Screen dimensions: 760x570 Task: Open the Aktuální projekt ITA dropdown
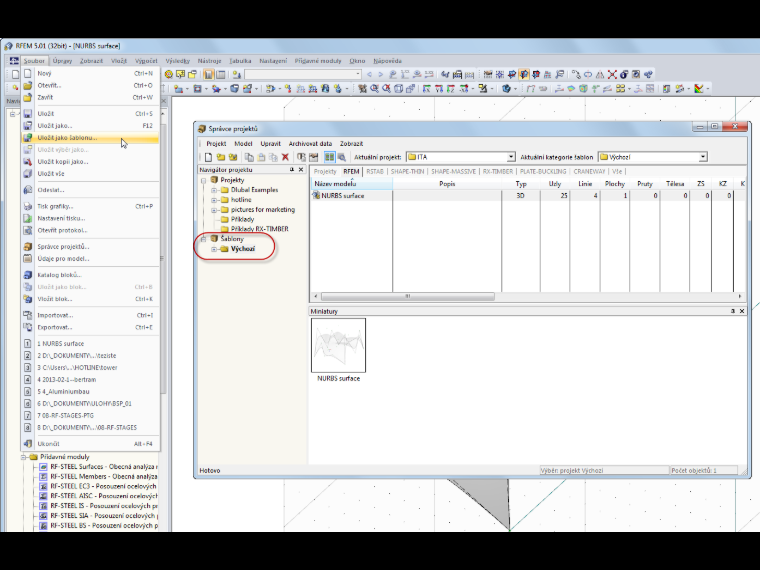(510, 157)
